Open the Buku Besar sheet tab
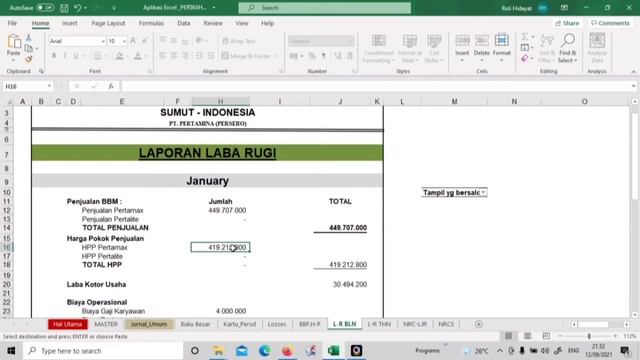The width and height of the screenshot is (640, 360). coord(196,324)
